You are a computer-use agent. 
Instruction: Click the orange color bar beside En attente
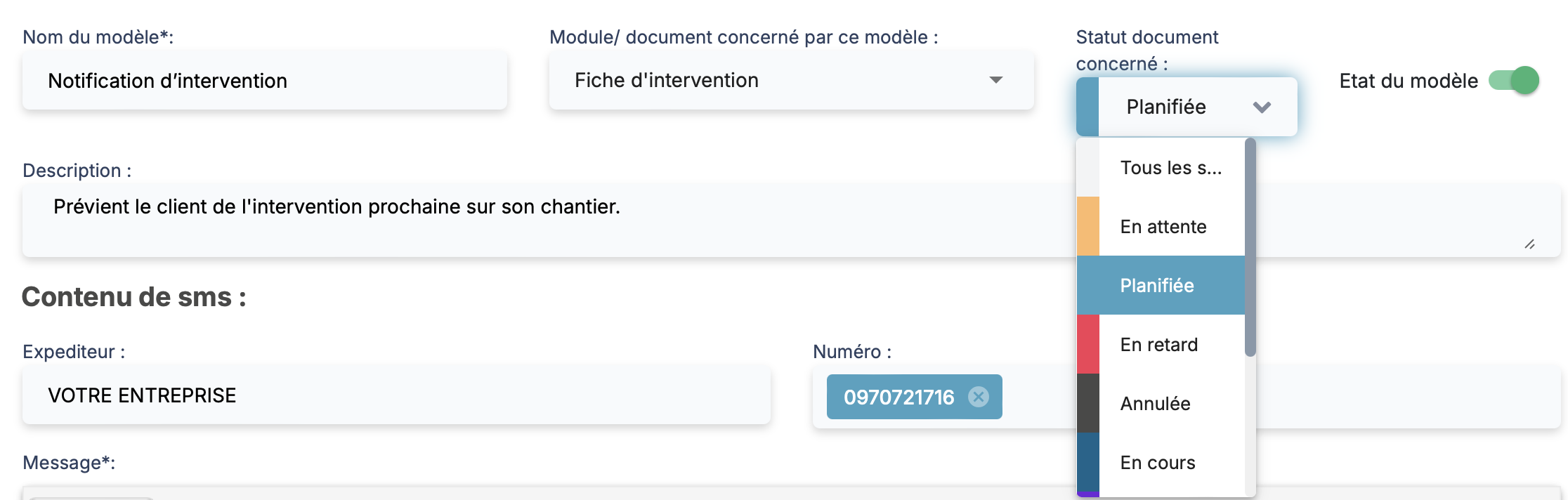(x=1088, y=226)
